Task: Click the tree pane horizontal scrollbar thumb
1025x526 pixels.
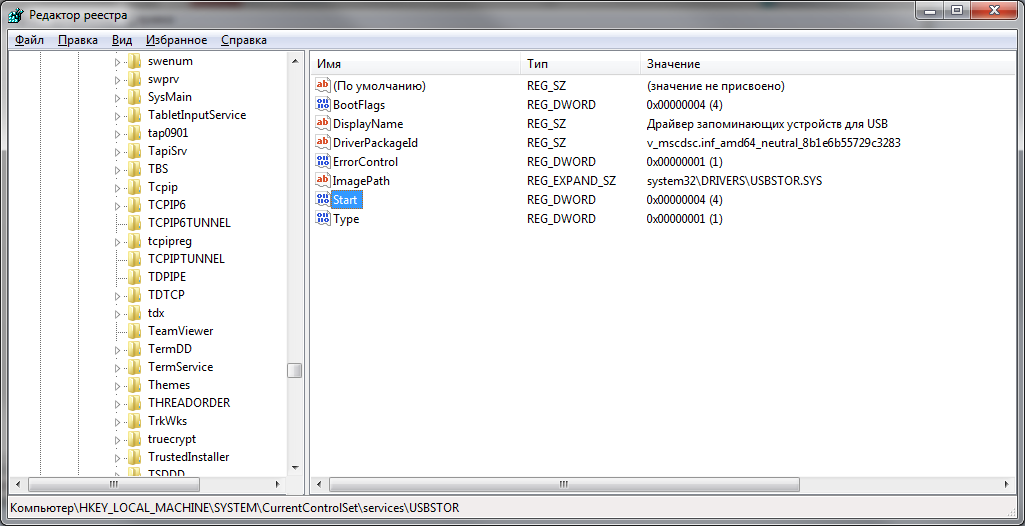Action: pyautogui.click(x=113, y=484)
